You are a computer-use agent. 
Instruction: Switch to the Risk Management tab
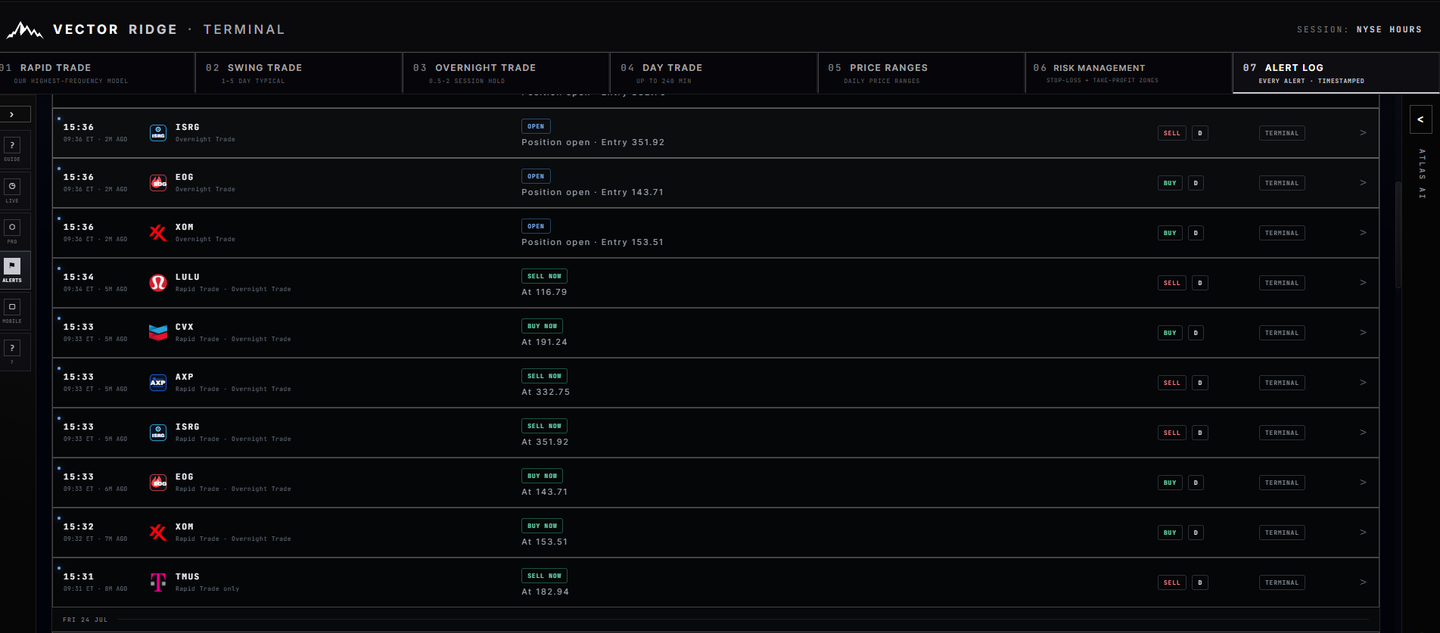point(1129,73)
